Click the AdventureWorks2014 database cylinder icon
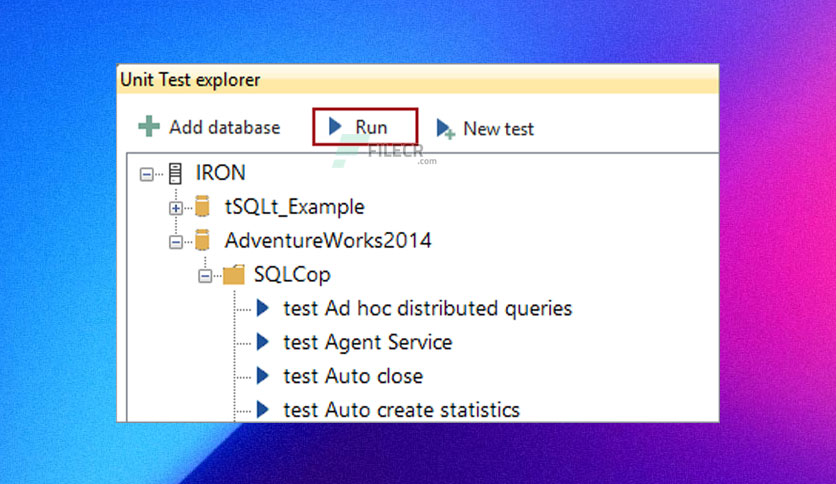The image size is (836, 484). click(202, 240)
